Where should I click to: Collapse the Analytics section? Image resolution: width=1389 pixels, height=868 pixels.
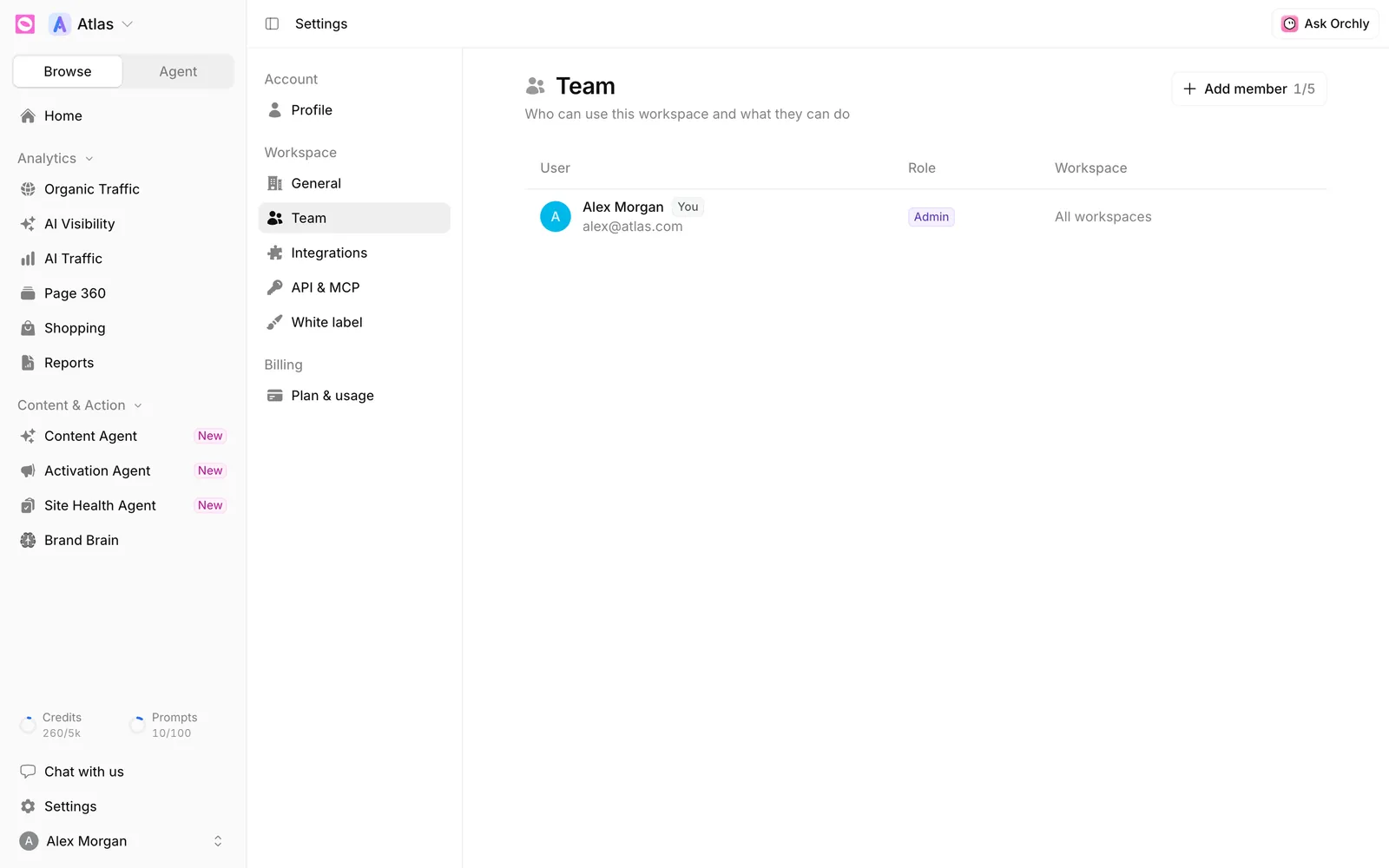(x=56, y=158)
